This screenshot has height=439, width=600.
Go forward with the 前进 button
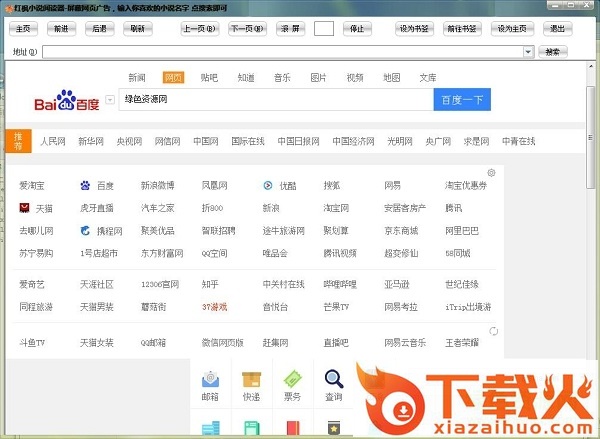coord(61,29)
